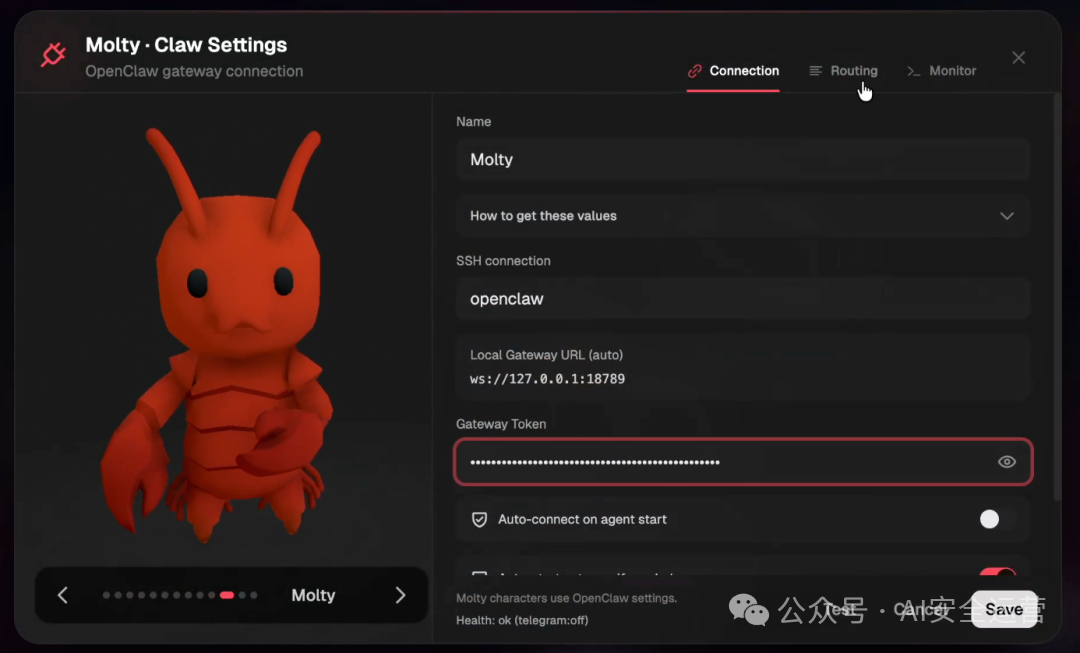Go to the previous character with the left arrow
The width and height of the screenshot is (1080, 653).
(63, 595)
